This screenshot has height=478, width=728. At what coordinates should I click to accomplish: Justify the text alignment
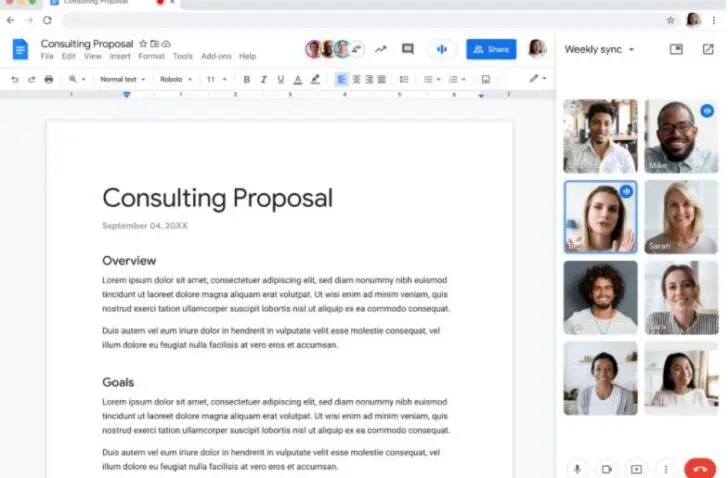(x=382, y=79)
